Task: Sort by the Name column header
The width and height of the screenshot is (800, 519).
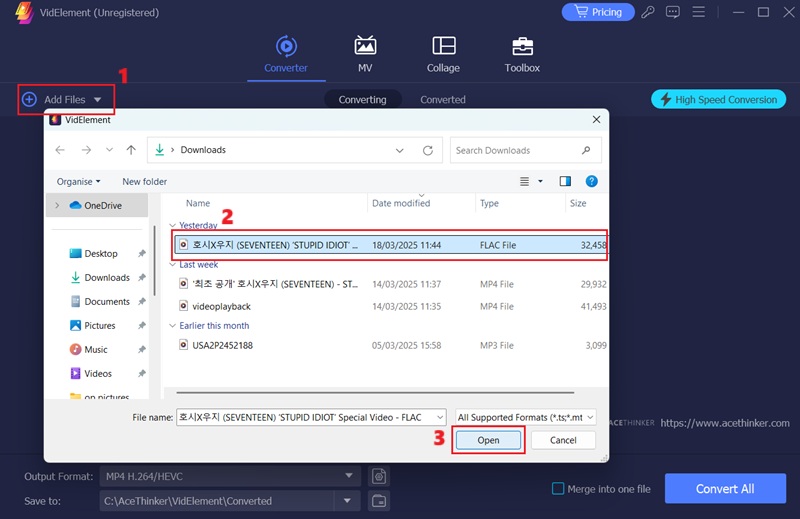Action: 198,203
